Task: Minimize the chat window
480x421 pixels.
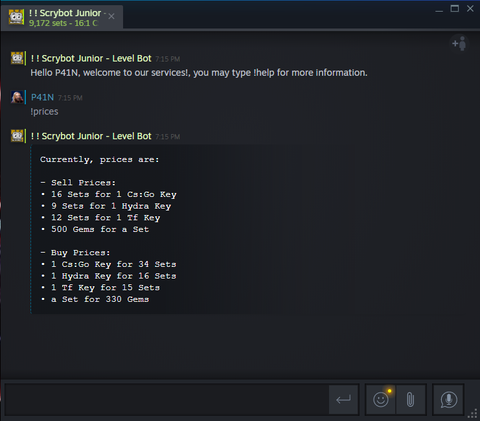Action: coord(439,9)
